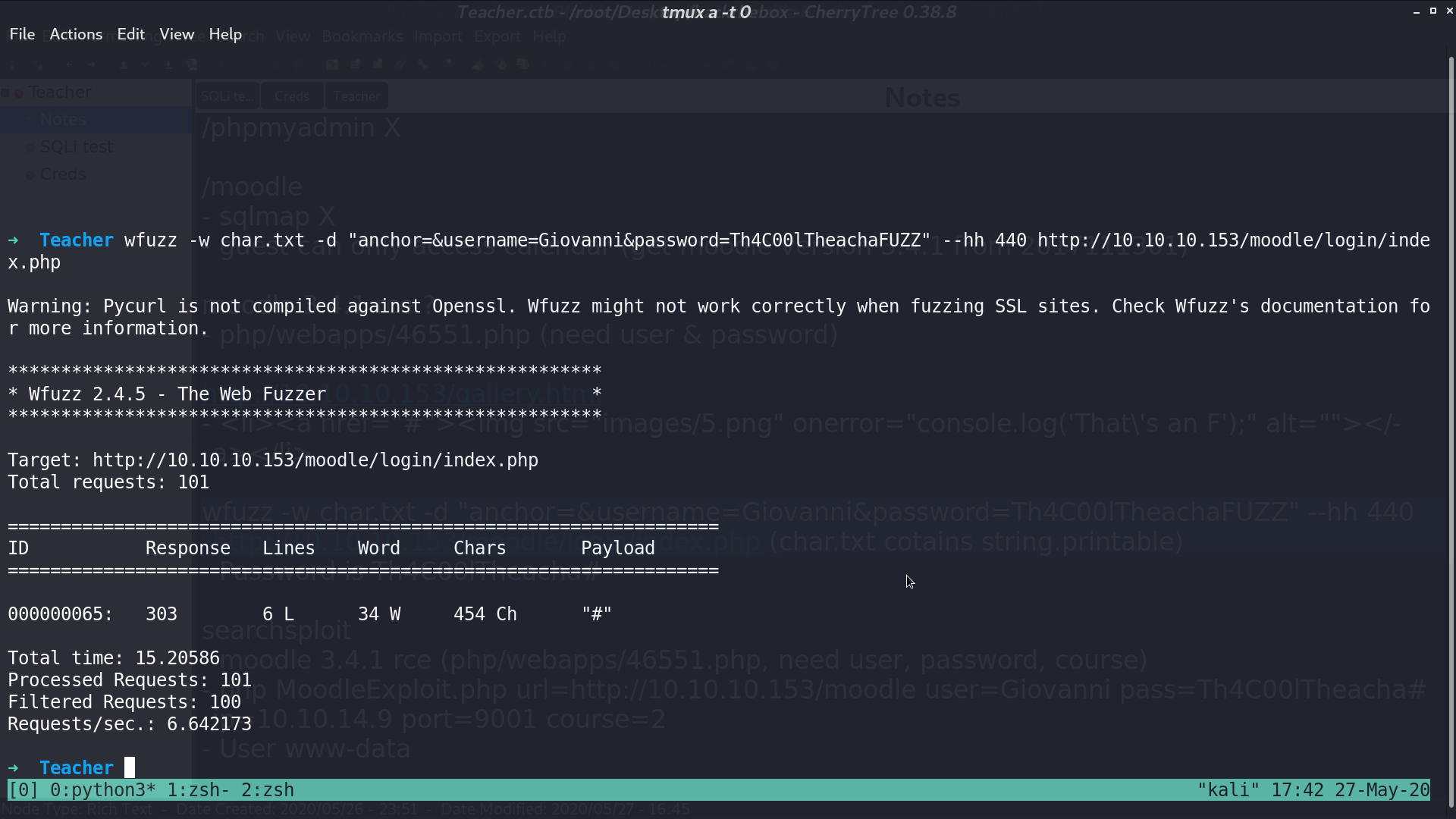Open the terminal Edit menu
The image size is (1456, 819).
tap(130, 34)
